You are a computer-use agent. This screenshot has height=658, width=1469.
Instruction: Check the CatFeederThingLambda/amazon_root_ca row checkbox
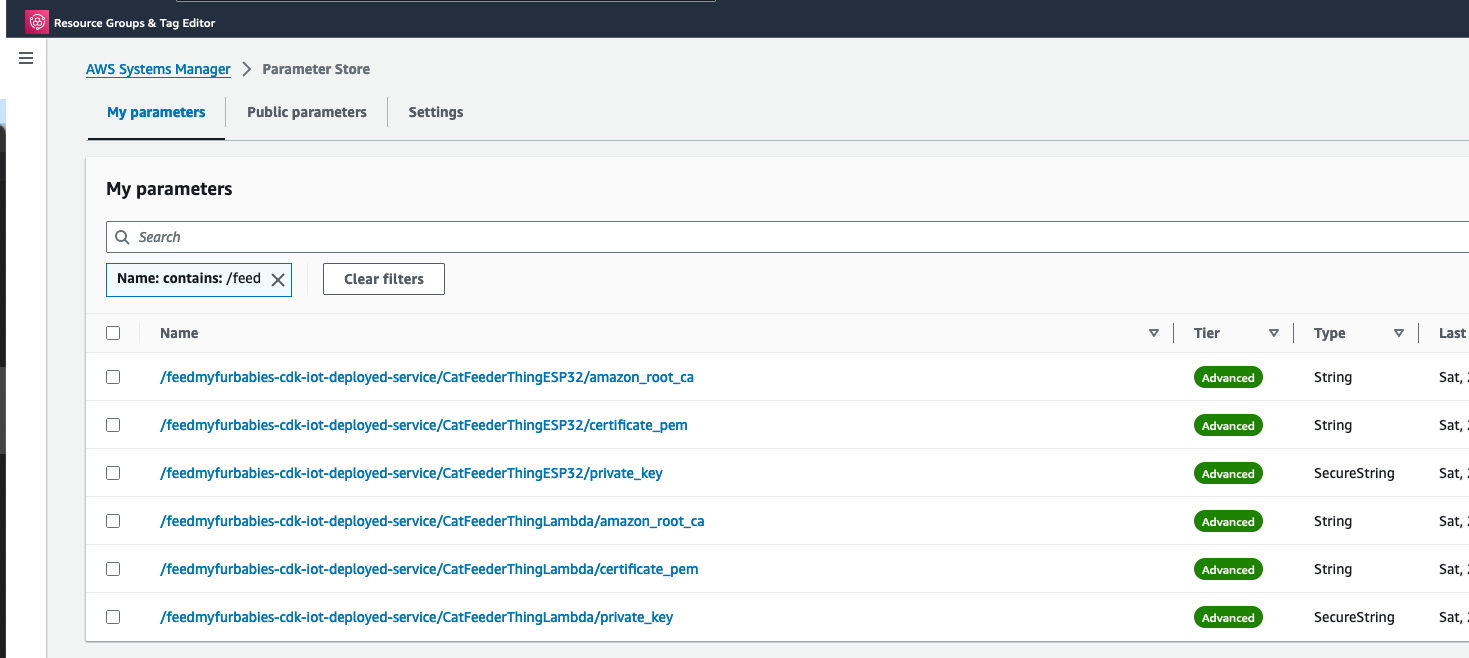click(x=113, y=521)
